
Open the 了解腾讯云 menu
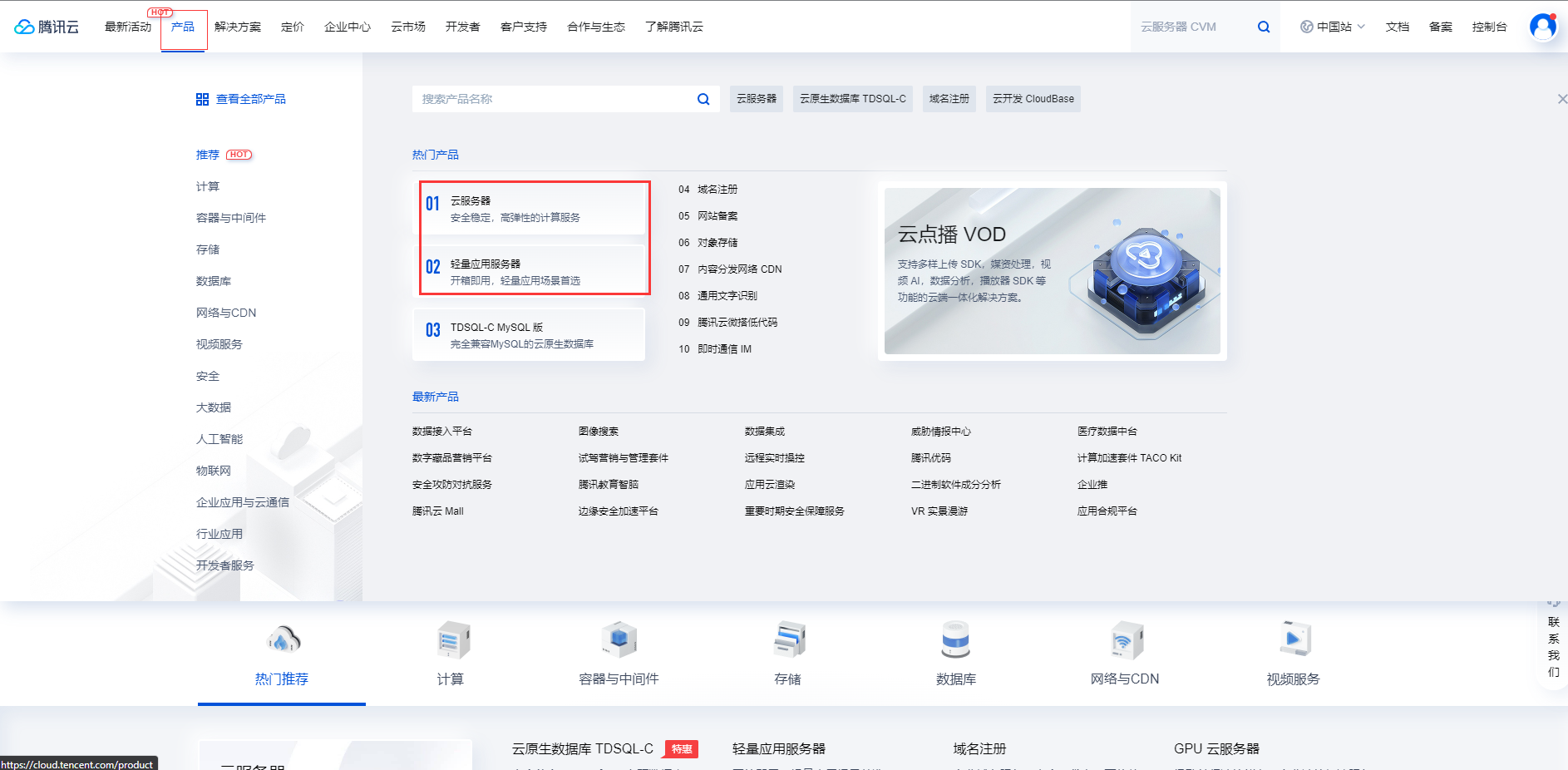674,27
